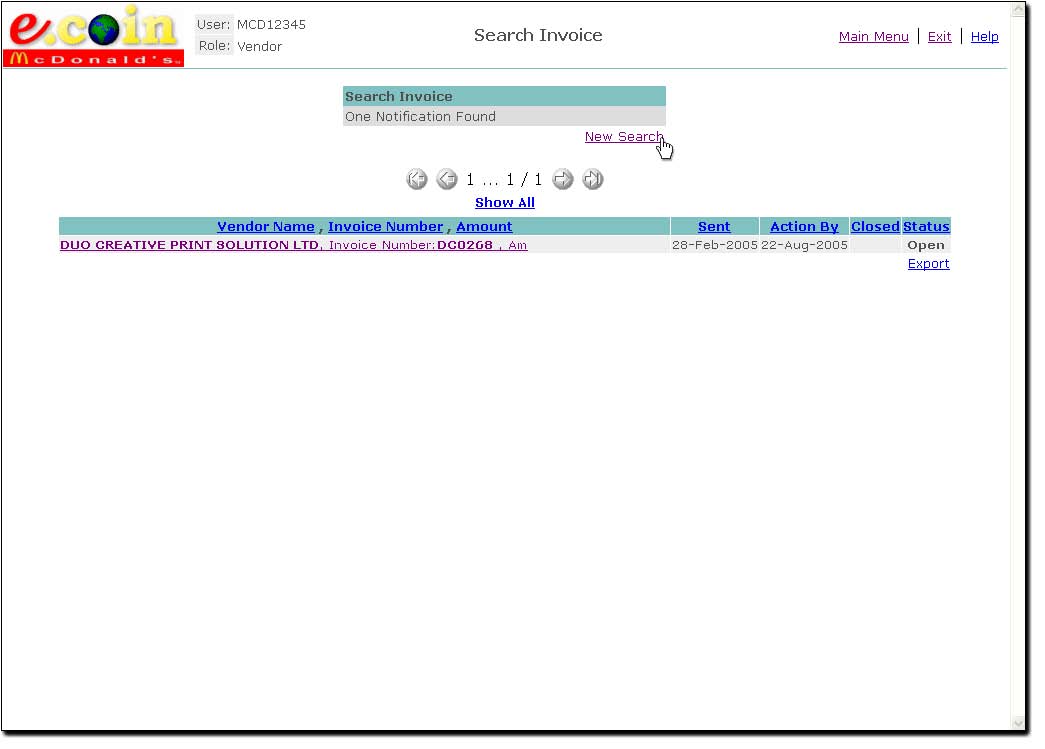This screenshot has width=1045, height=749.
Task: Click the scrollbar down arrow
Action: pyautogui.click(x=1017, y=722)
